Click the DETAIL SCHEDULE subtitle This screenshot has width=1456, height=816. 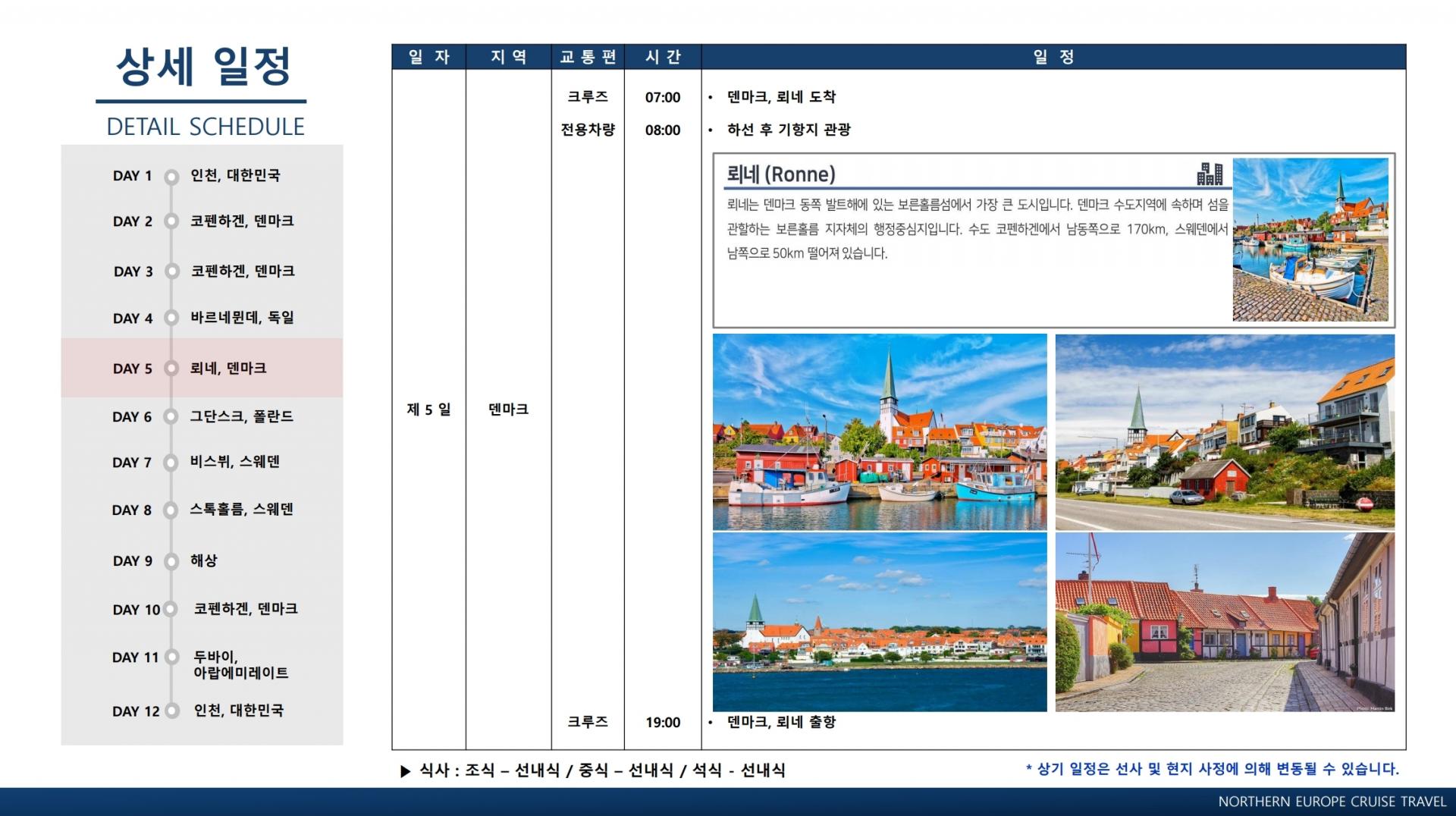tap(206, 127)
